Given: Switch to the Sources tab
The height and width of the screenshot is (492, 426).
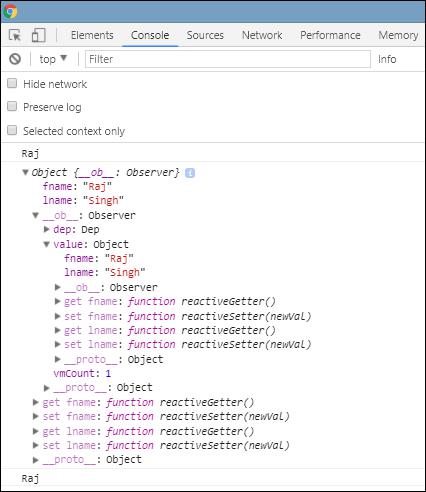Looking at the screenshot, I should pyautogui.click(x=205, y=35).
